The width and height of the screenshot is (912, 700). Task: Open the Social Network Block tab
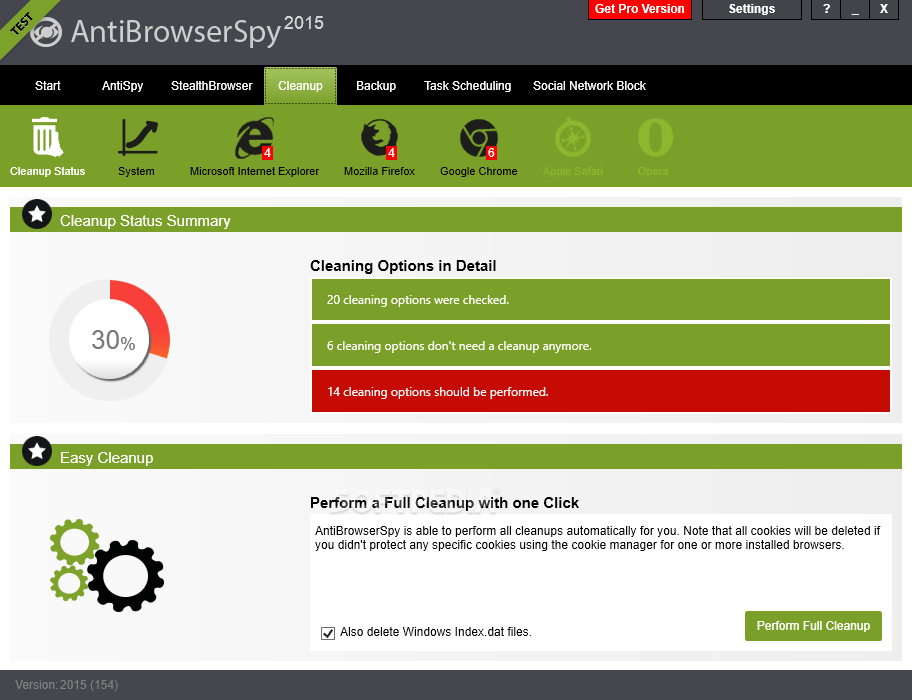pos(589,86)
